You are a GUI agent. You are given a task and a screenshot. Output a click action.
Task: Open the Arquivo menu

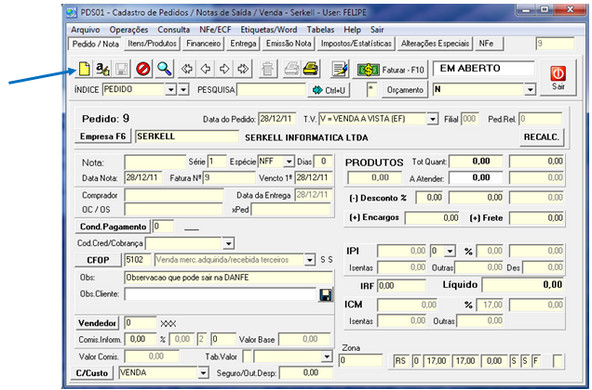[x=85, y=30]
